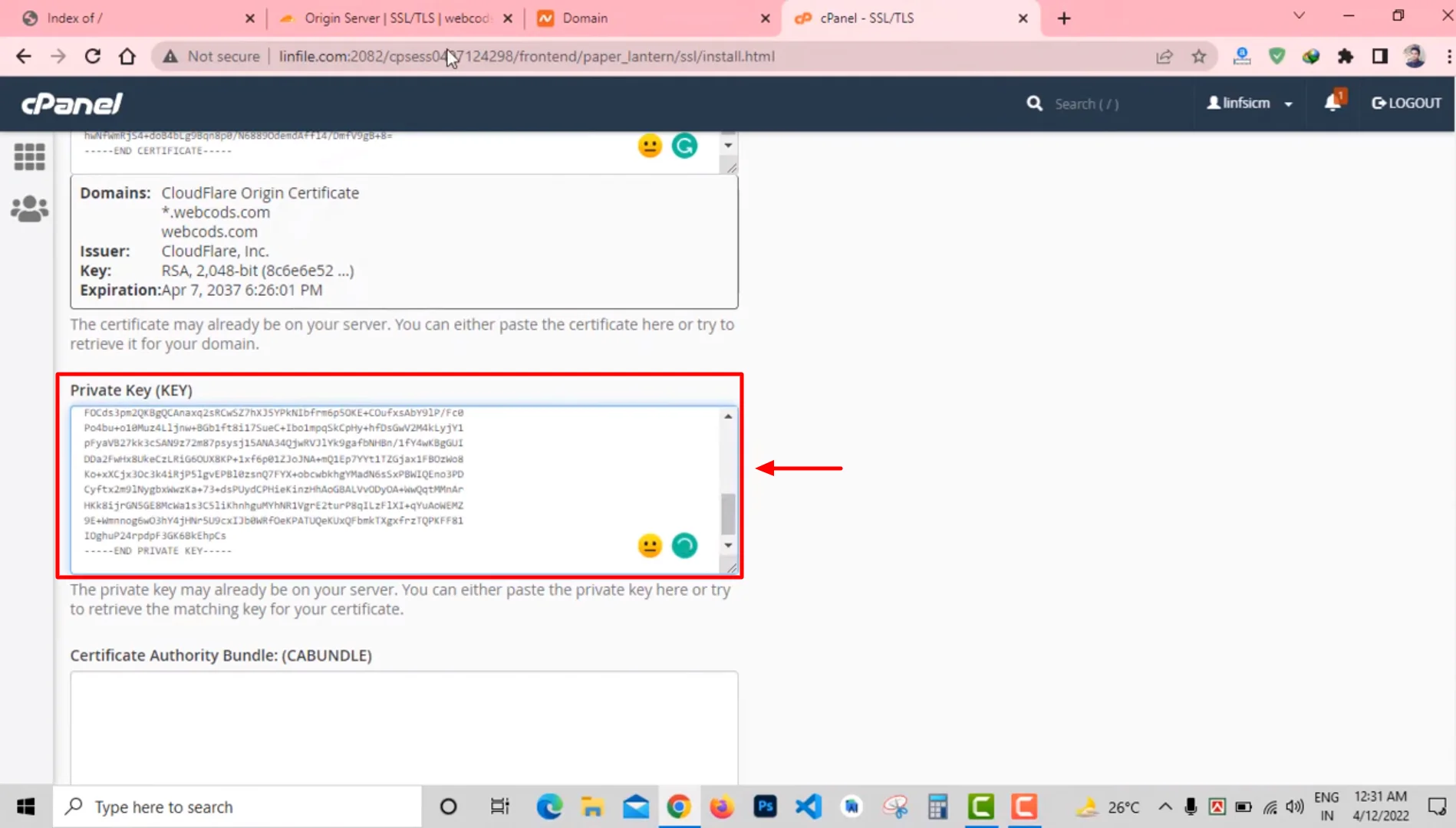Open Chrome from the taskbar

[x=678, y=807]
